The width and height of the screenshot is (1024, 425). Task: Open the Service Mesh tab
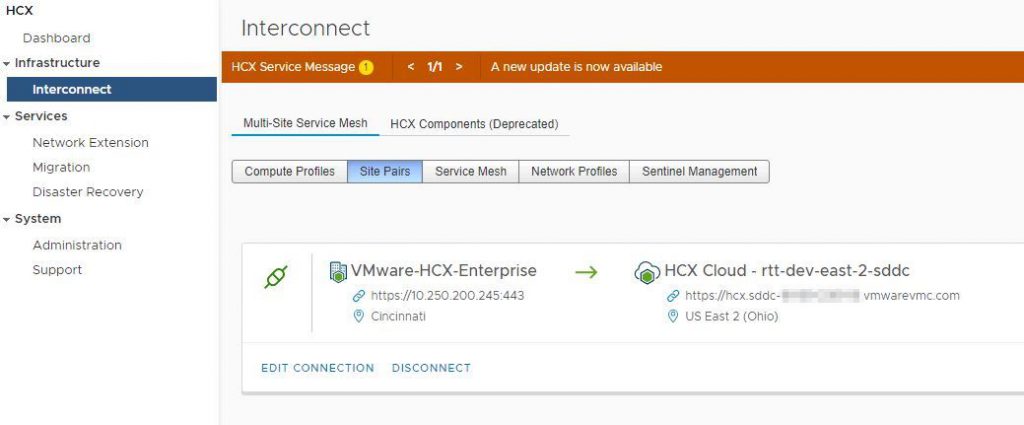(x=471, y=172)
